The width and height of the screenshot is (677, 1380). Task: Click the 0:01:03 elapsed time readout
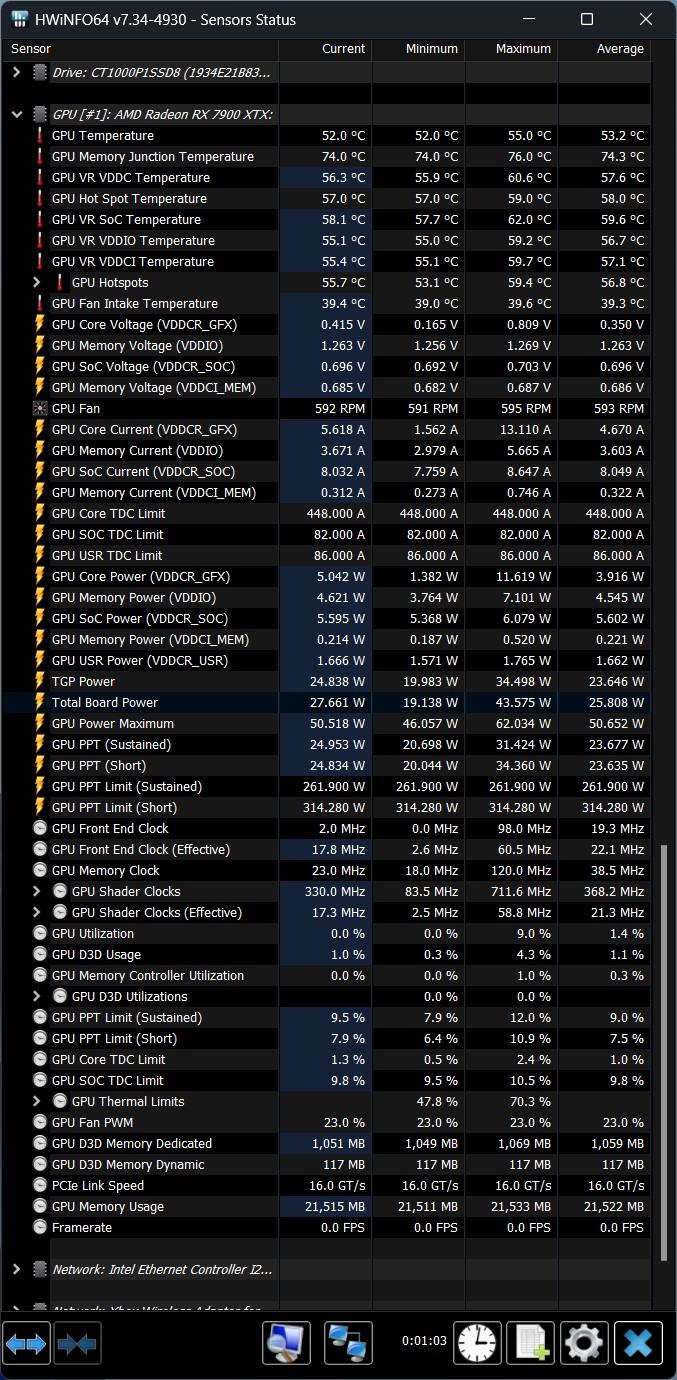424,1341
